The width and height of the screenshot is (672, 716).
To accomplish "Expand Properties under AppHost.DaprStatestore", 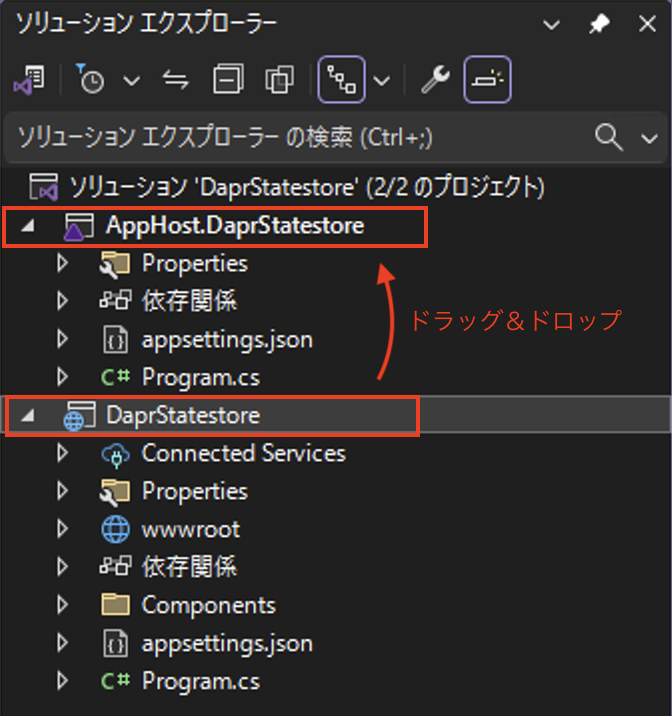I will (63, 263).
